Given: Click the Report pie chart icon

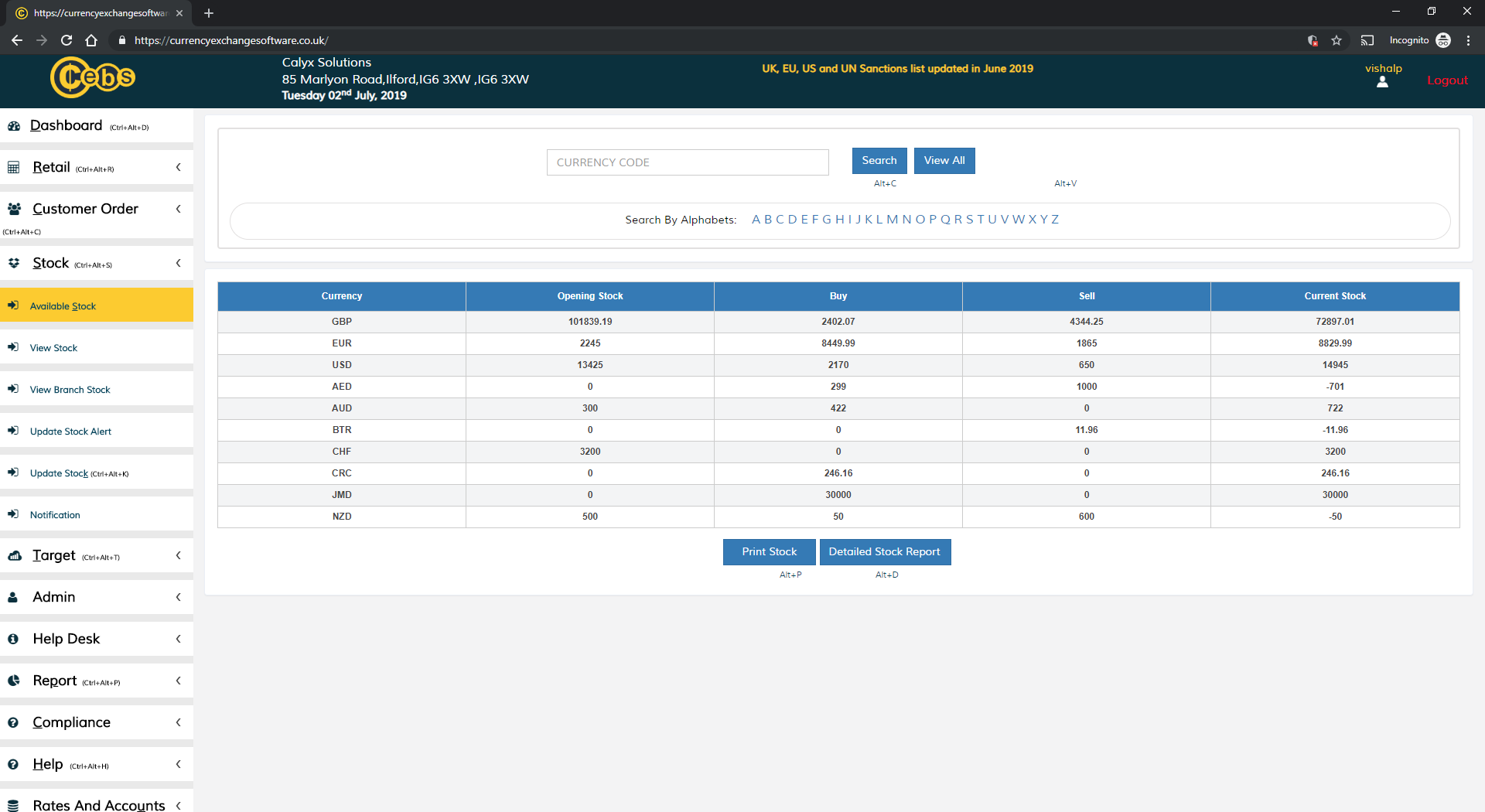Looking at the screenshot, I should [x=14, y=681].
